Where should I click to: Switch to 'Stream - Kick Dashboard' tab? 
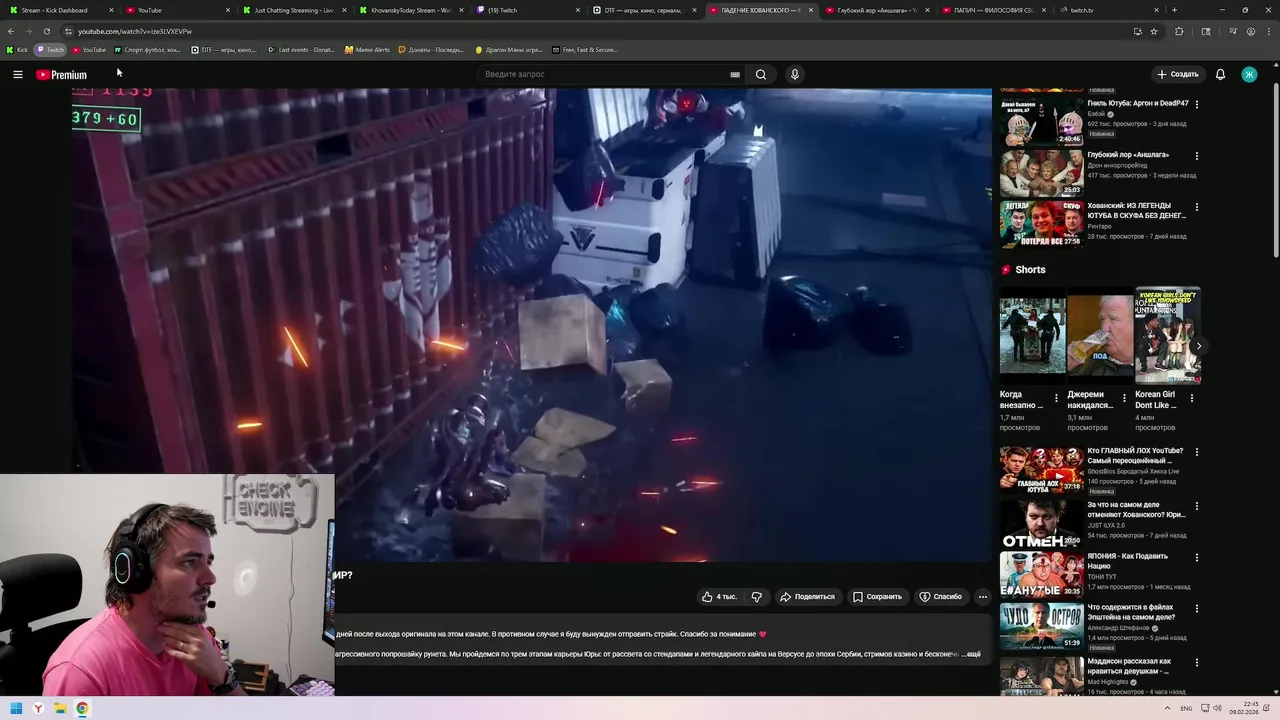(x=60, y=10)
